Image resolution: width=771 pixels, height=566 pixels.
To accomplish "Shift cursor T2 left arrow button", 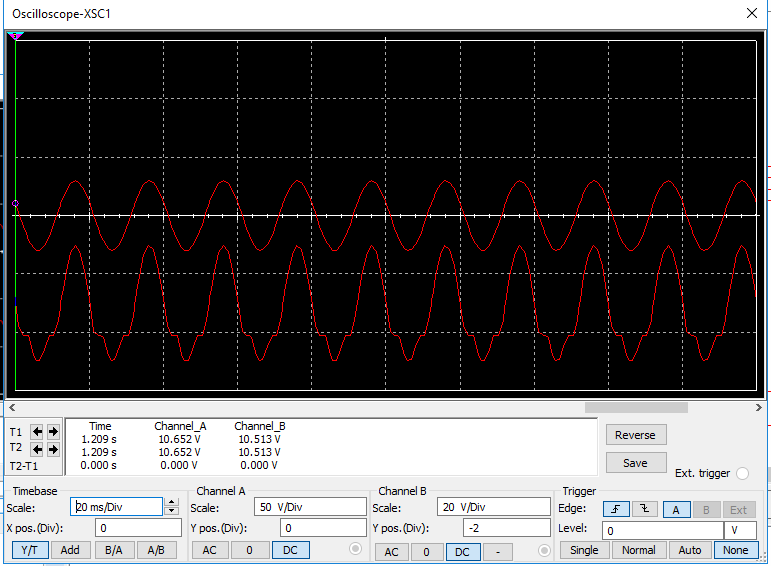I will [37, 449].
